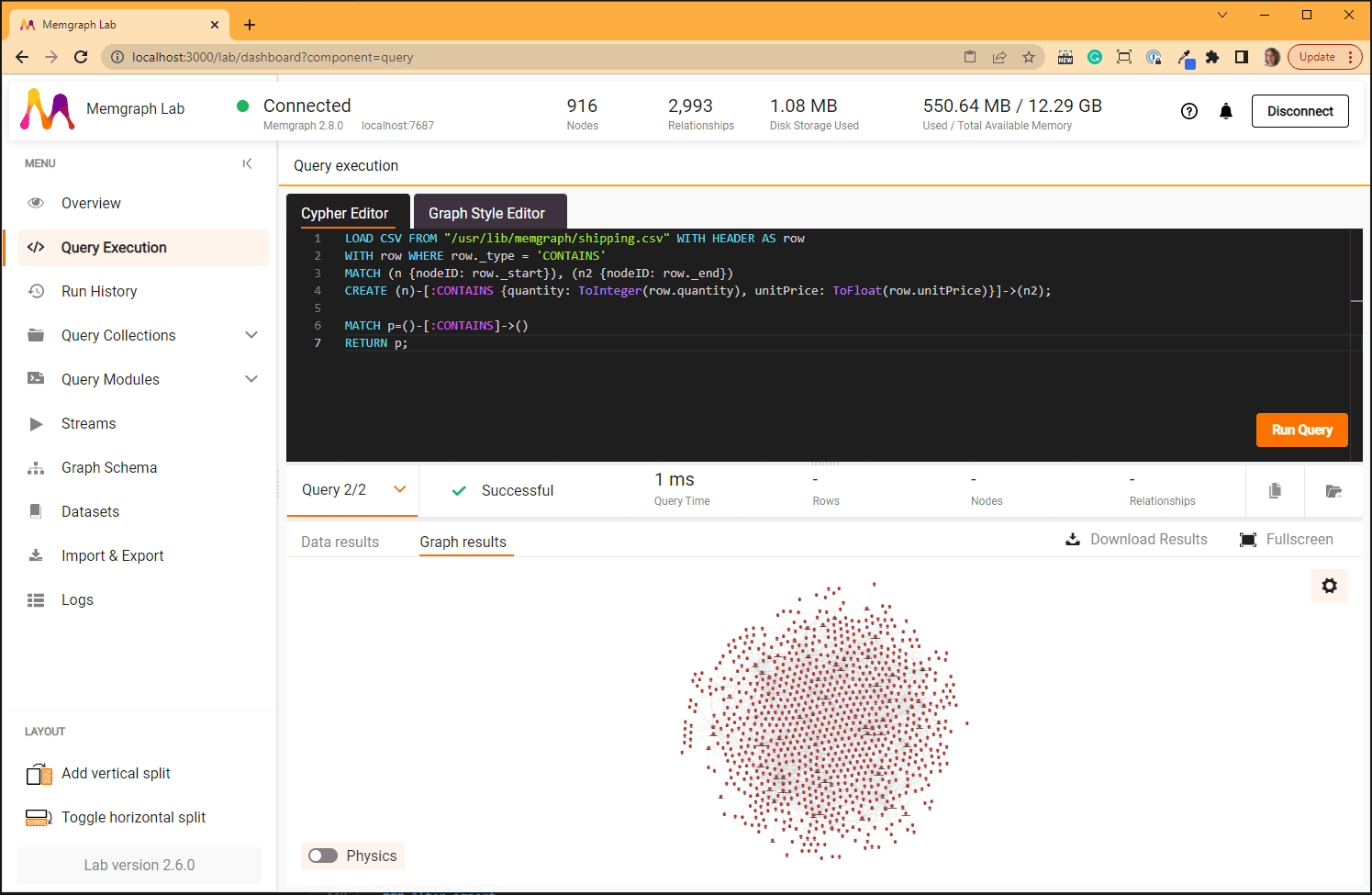Select Query Execution menu item
This screenshot has height=895, width=1372.
click(x=143, y=247)
